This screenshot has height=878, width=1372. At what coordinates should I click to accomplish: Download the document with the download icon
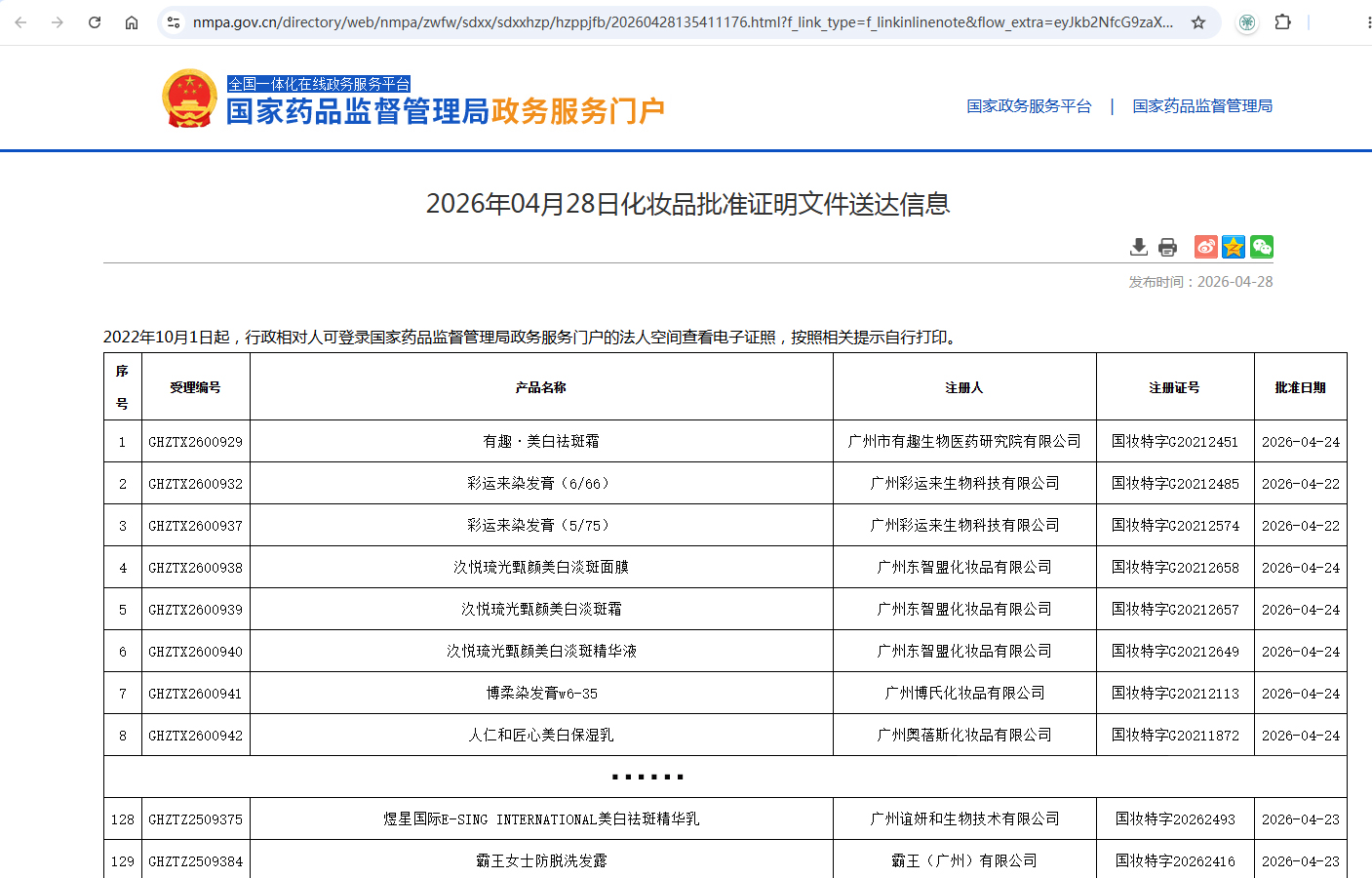1138,247
